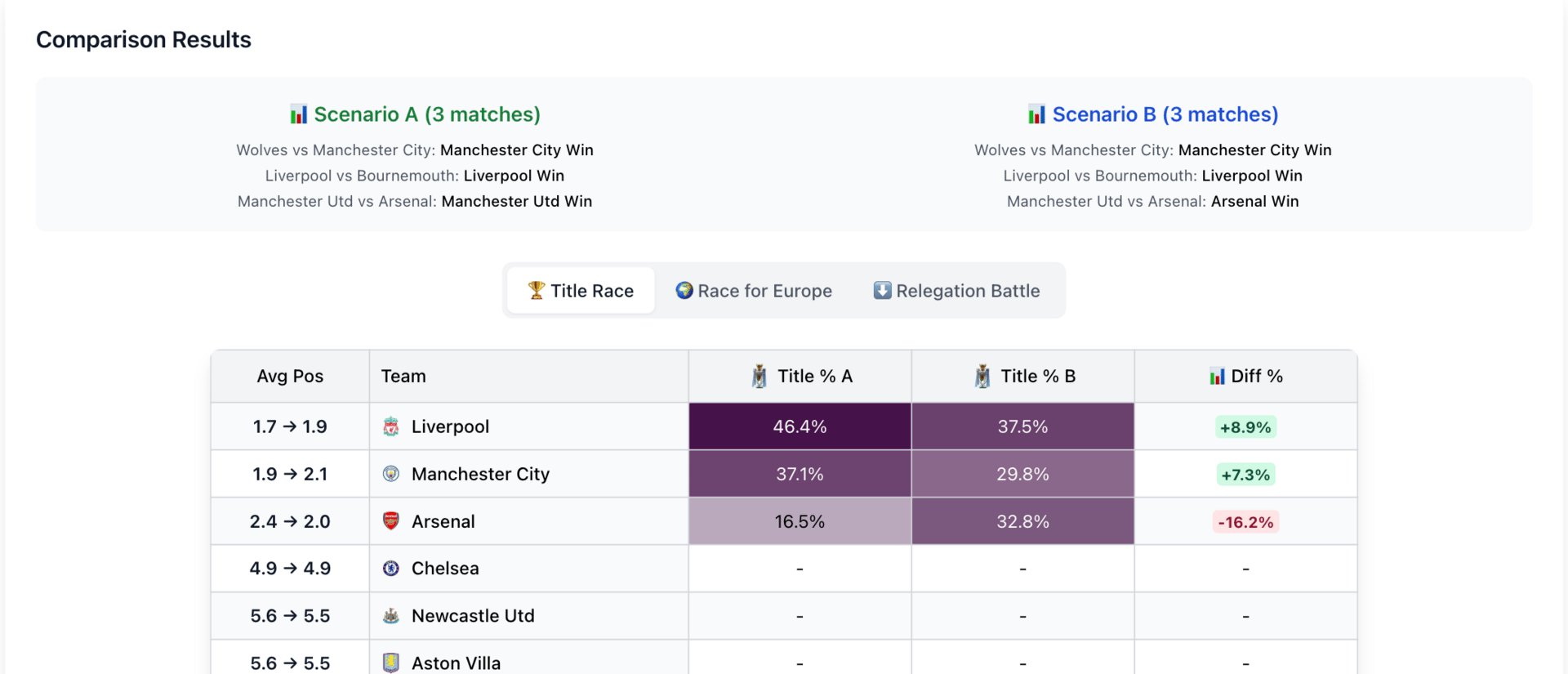Click the Aston Villa club crest icon
The height and width of the screenshot is (674, 1568).
pyautogui.click(x=391, y=663)
